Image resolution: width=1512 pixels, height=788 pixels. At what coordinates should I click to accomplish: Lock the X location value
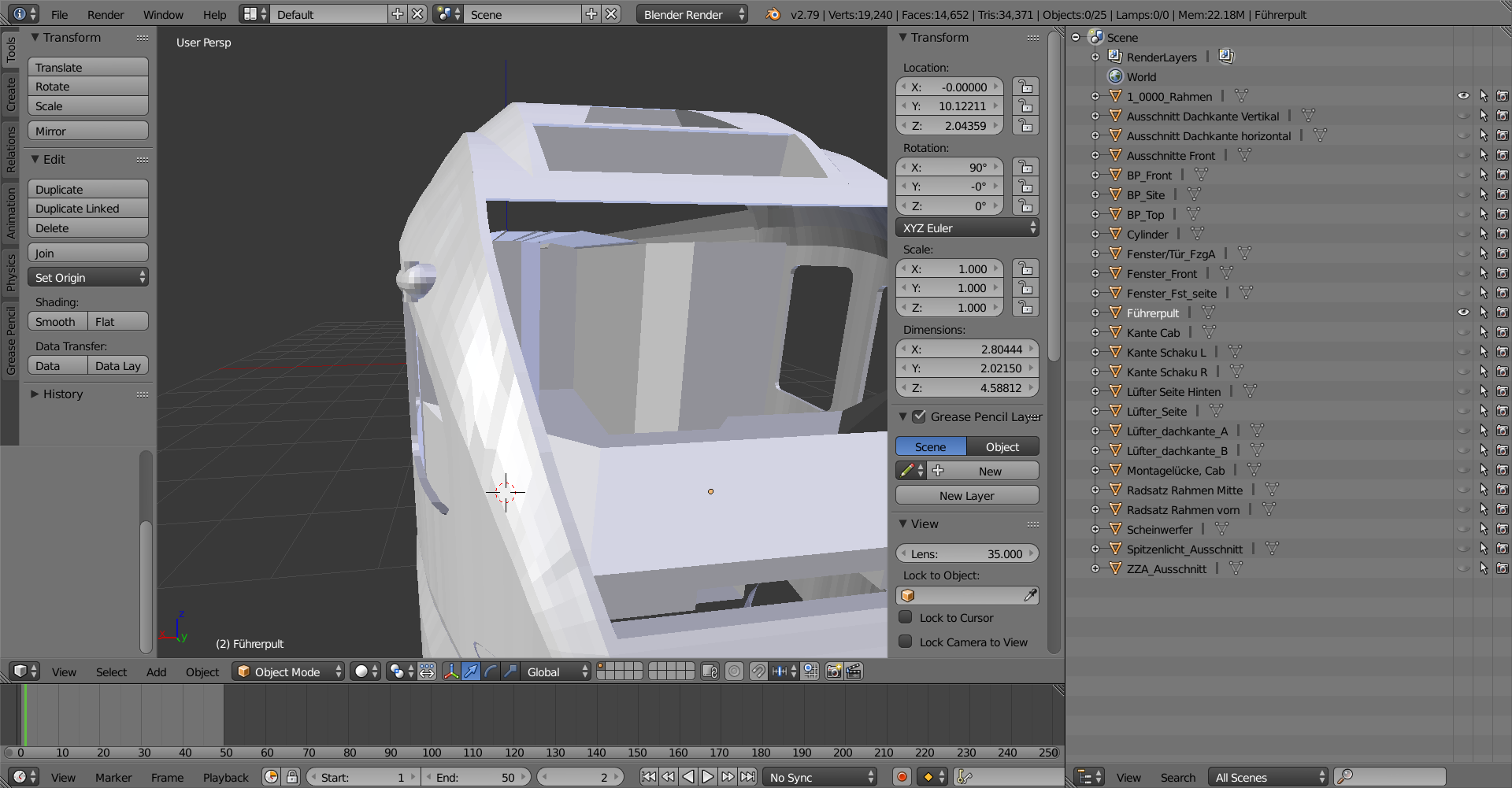(x=1025, y=87)
